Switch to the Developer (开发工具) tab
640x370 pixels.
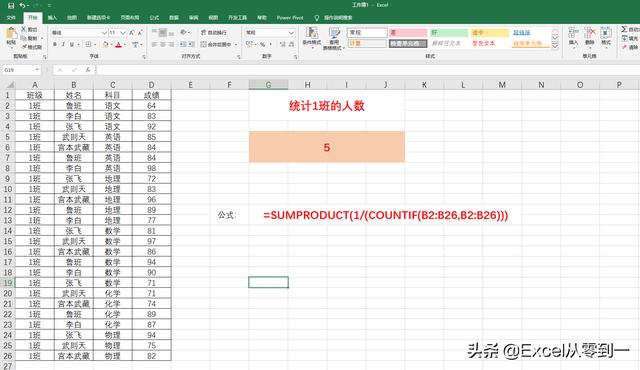[x=237, y=18]
